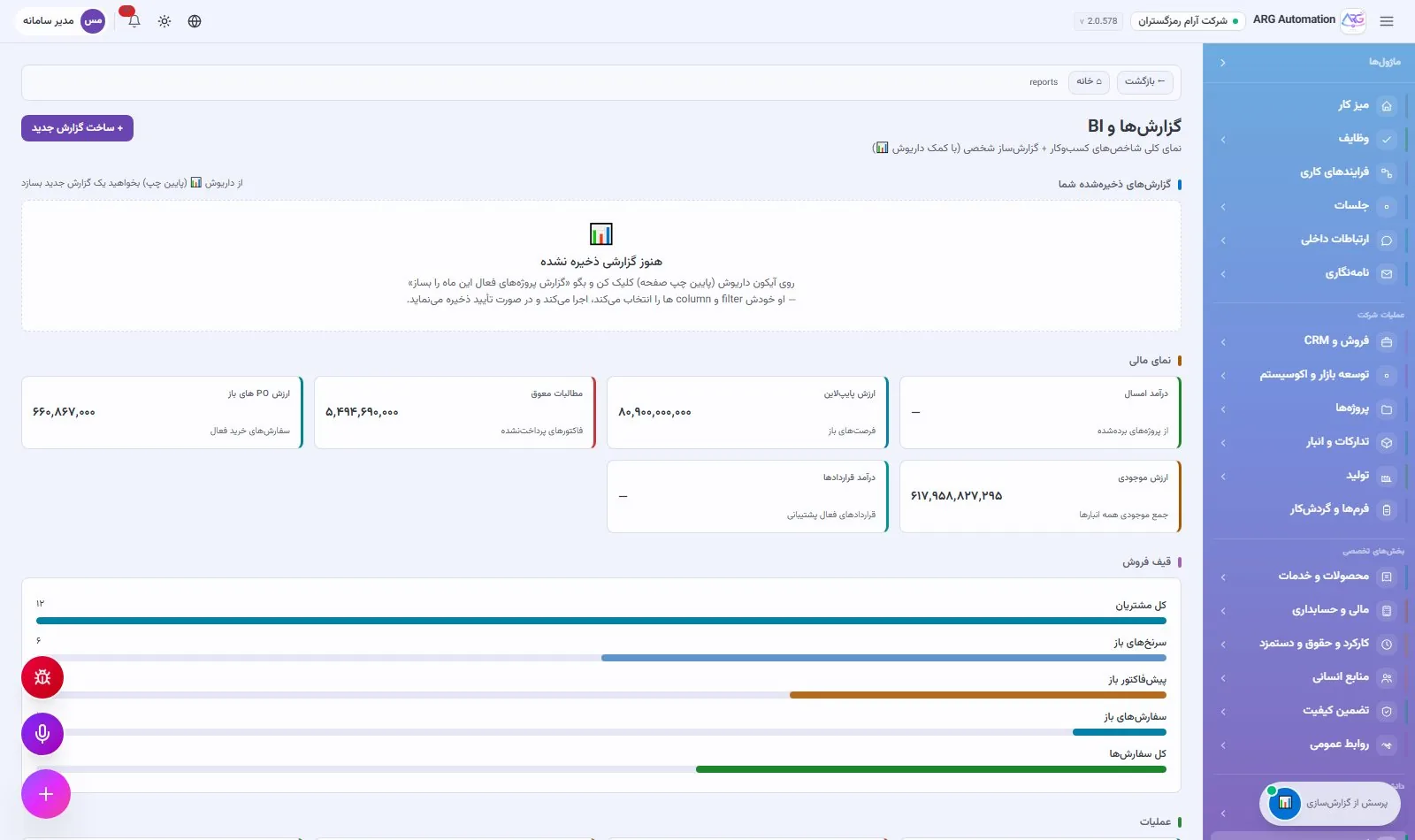The width and height of the screenshot is (1415, 840).
Task: Open the ارتباطات داخلی sidebar item
Action: (1309, 240)
